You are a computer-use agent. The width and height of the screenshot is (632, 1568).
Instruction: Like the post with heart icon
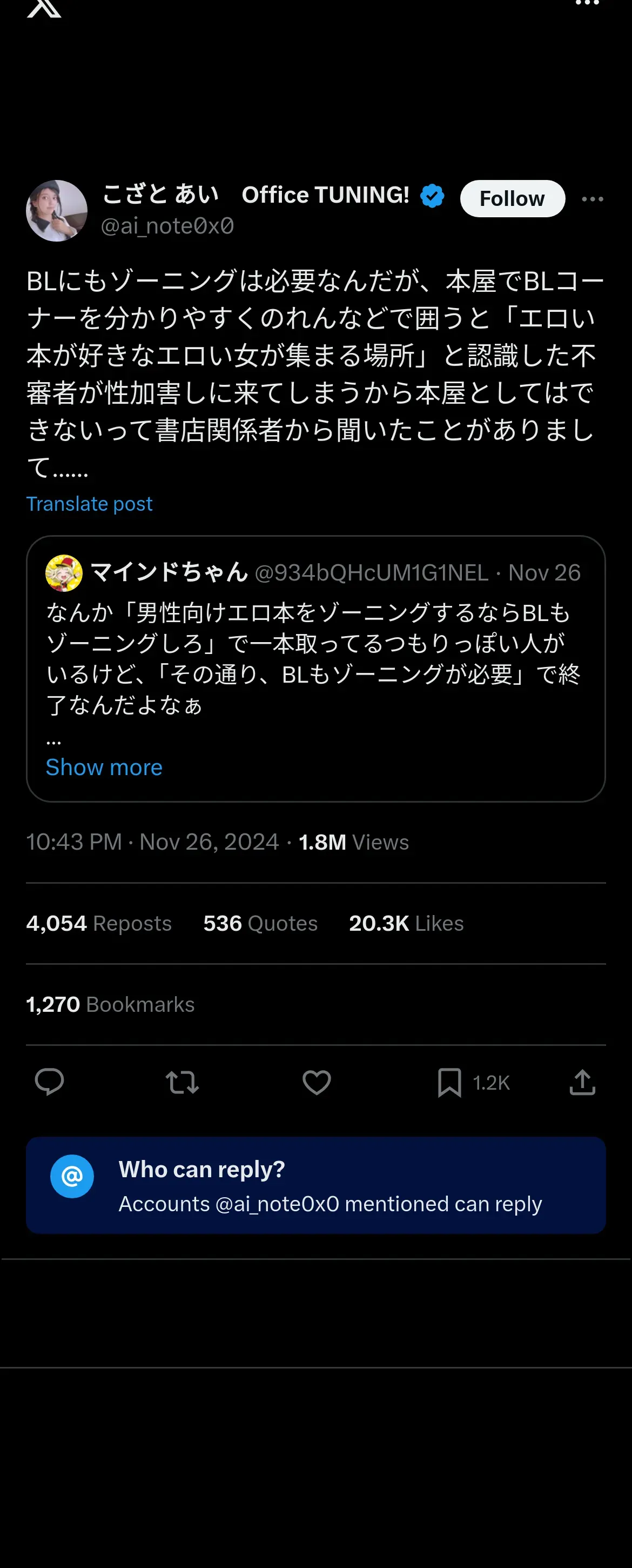317,1082
